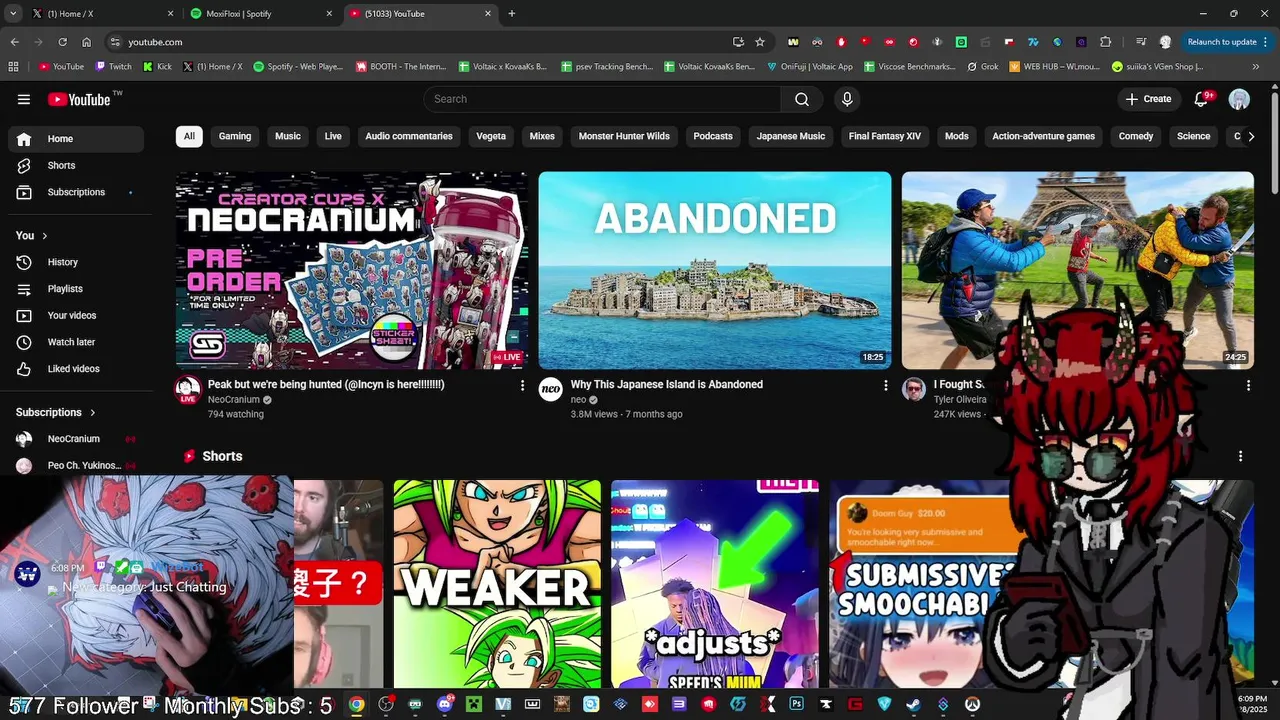Select the Podcasts category chip

click(x=713, y=136)
